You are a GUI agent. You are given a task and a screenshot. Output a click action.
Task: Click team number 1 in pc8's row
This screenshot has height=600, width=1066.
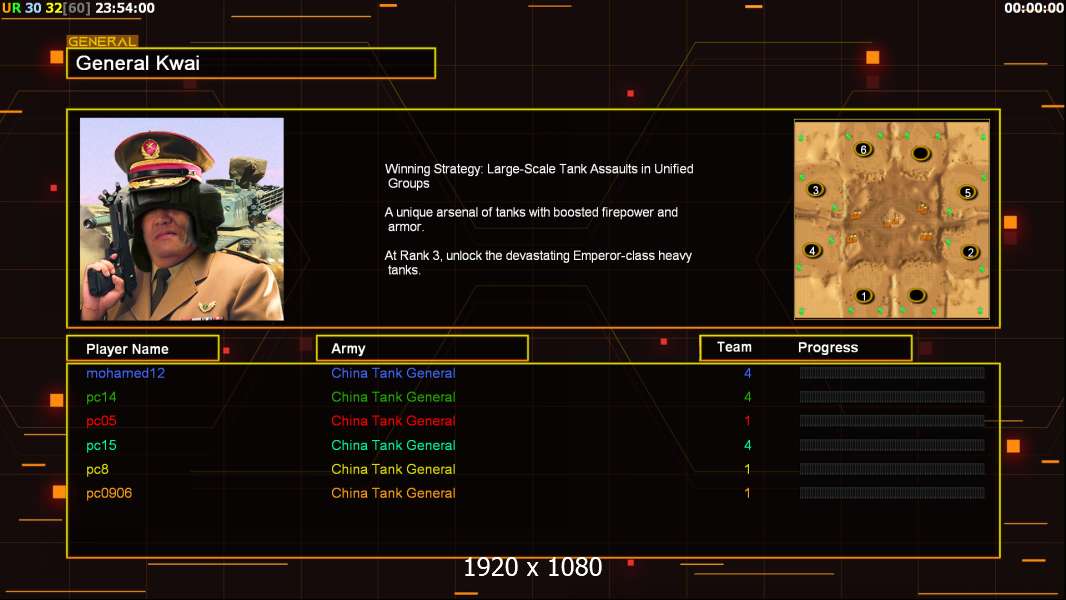pyautogui.click(x=747, y=469)
